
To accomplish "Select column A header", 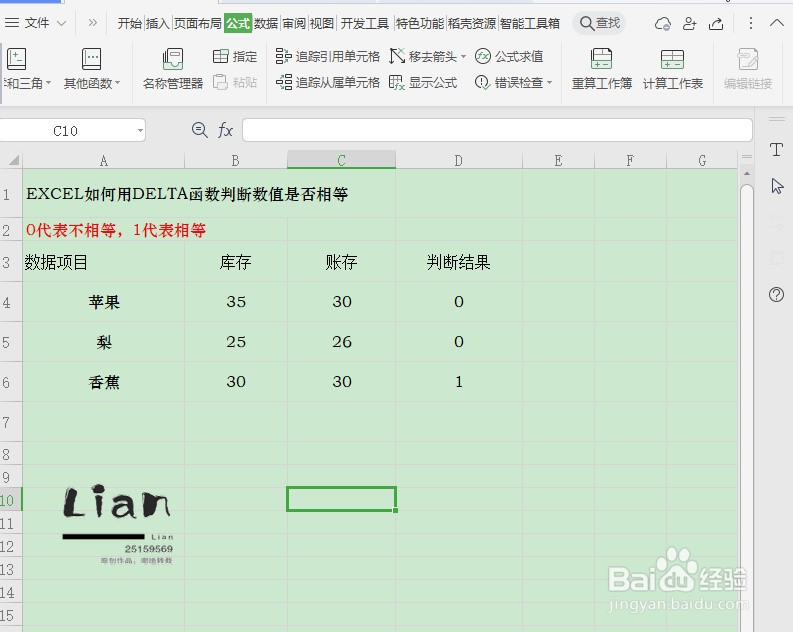I will [104, 160].
